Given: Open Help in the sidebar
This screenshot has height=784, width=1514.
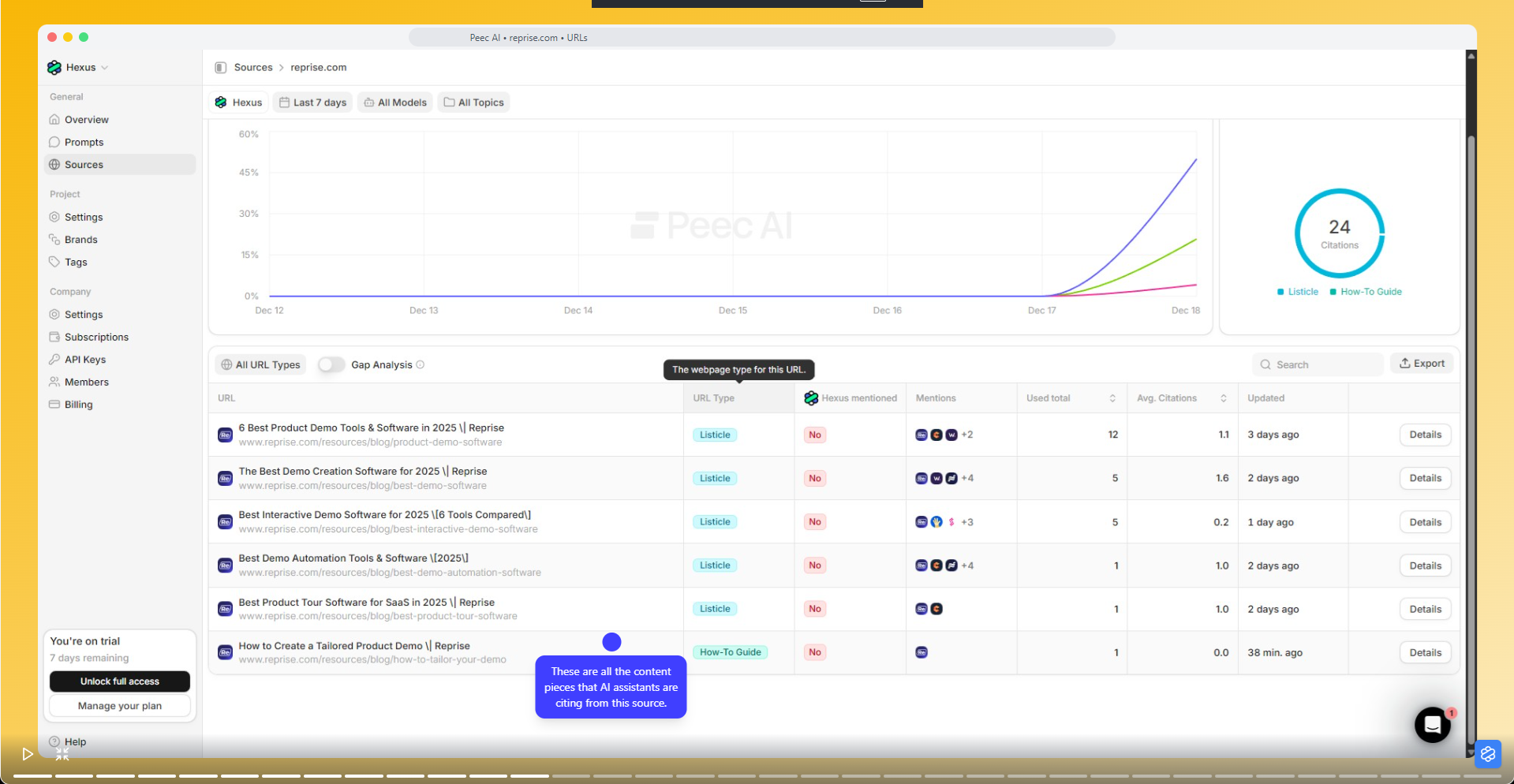Looking at the screenshot, I should click(75, 742).
